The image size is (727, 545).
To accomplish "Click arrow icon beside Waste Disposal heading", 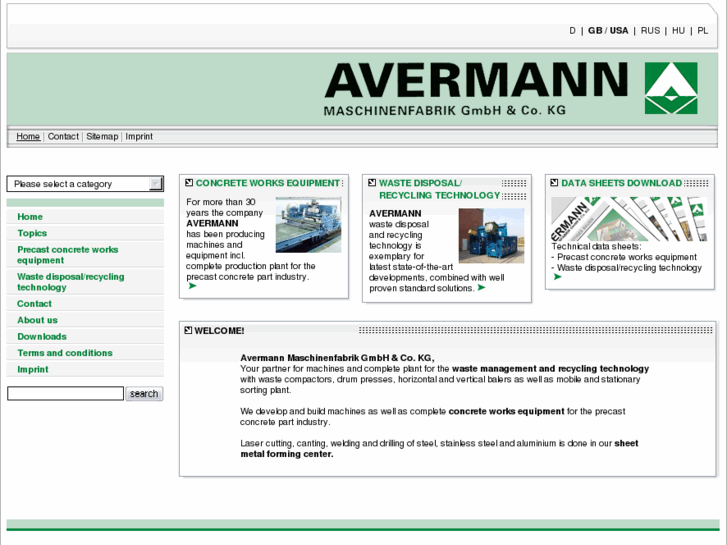I will [x=372, y=183].
